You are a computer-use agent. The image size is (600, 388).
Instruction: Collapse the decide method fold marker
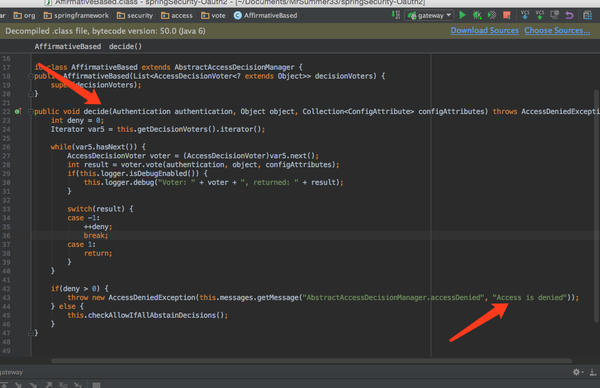[30, 112]
